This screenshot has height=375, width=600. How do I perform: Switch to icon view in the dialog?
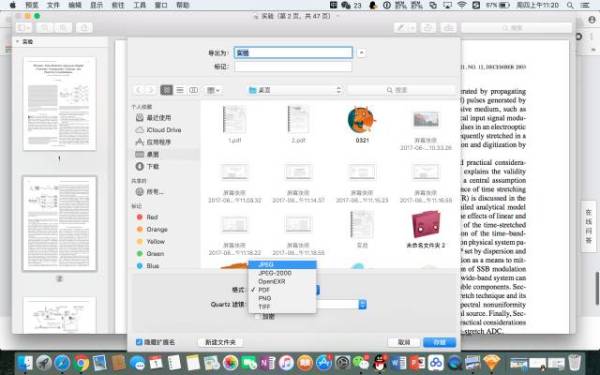tap(166, 90)
